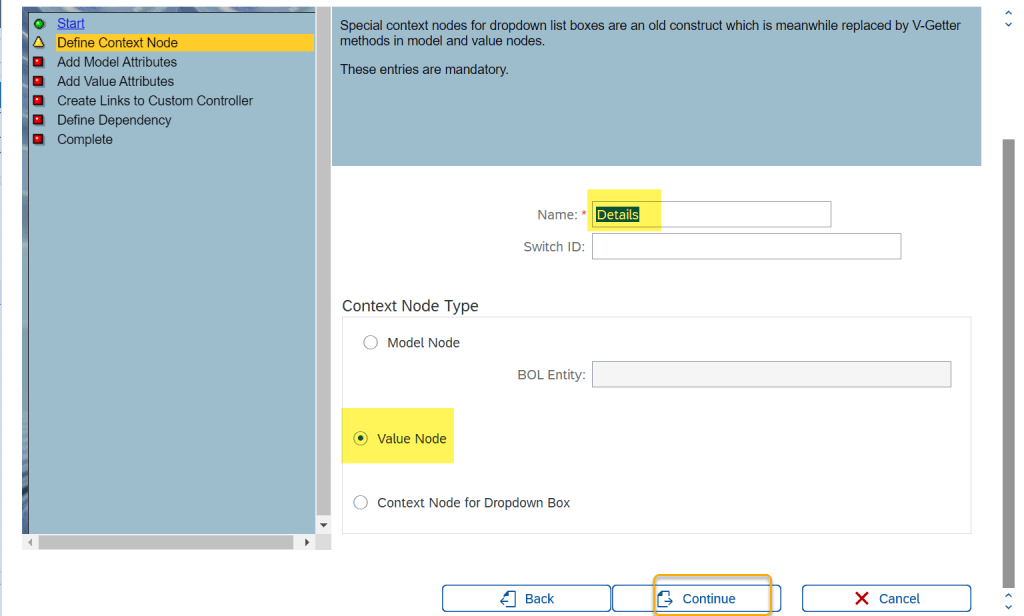The height and width of the screenshot is (616, 1024).
Task: Click red status icon beside Add Model Attributes
Action: click(x=39, y=62)
